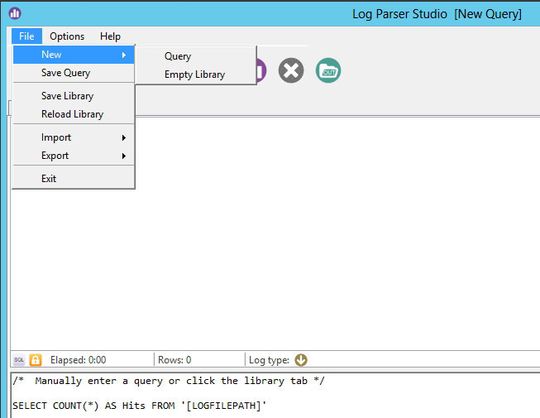Select Reload Library menu entry
This screenshot has height=418, width=540.
[x=73, y=114]
